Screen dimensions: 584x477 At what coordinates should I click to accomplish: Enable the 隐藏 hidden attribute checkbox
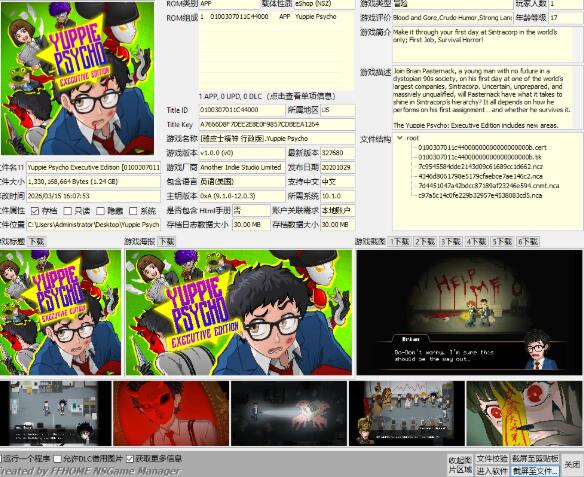101,211
